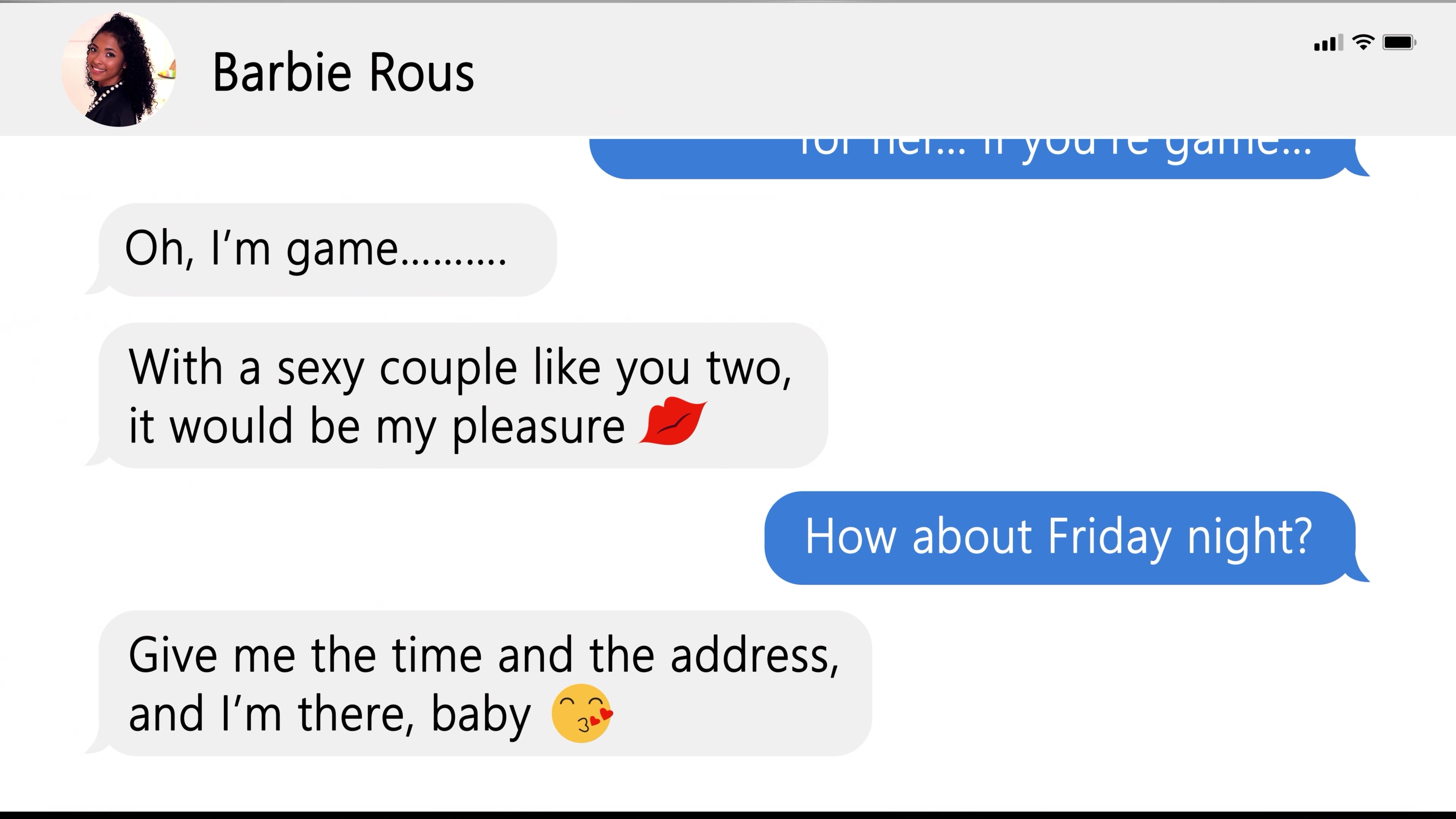Tap the kissing face emoji
This screenshot has width=1456, height=819.
582,713
